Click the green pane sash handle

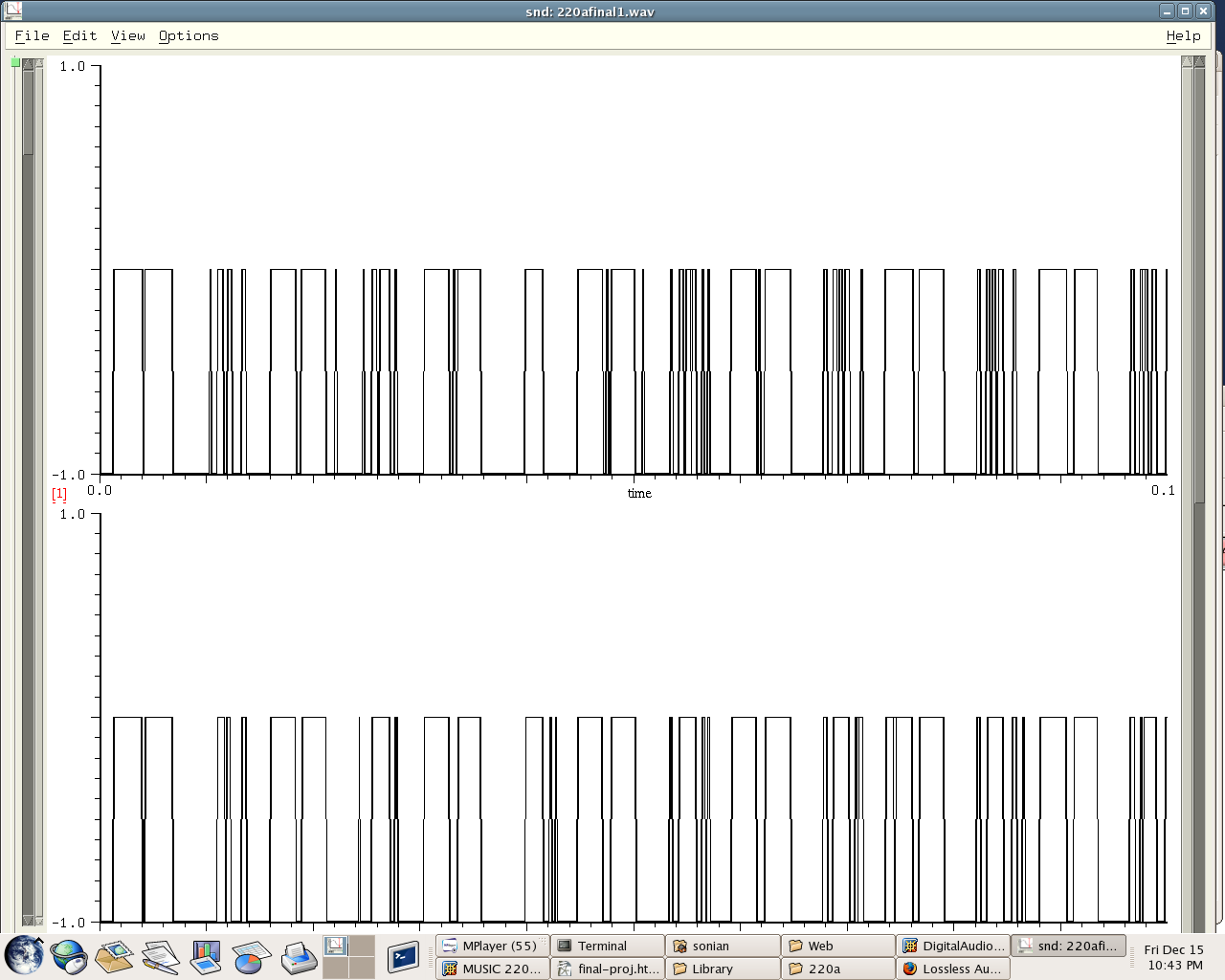point(15,62)
